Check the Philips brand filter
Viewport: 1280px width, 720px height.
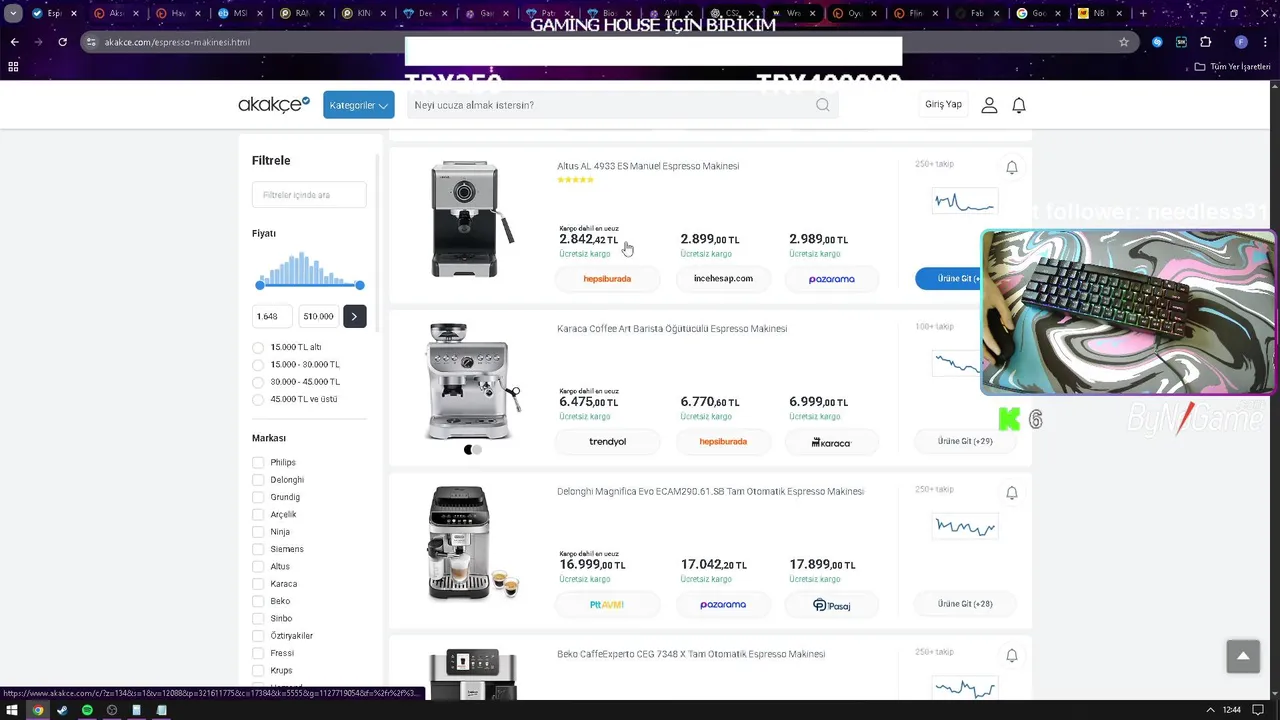pyautogui.click(x=258, y=463)
